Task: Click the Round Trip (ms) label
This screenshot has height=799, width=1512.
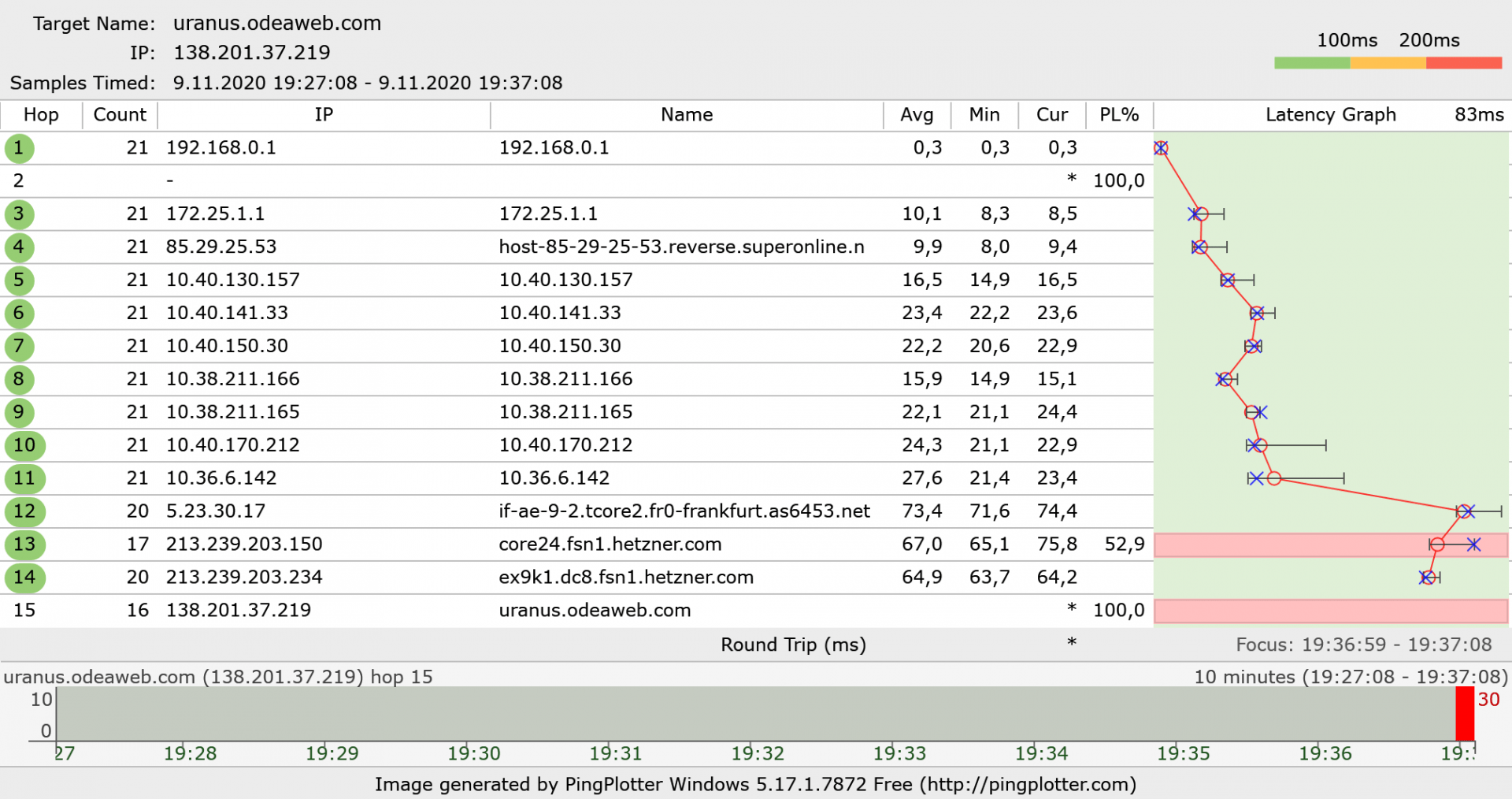Action: point(794,645)
